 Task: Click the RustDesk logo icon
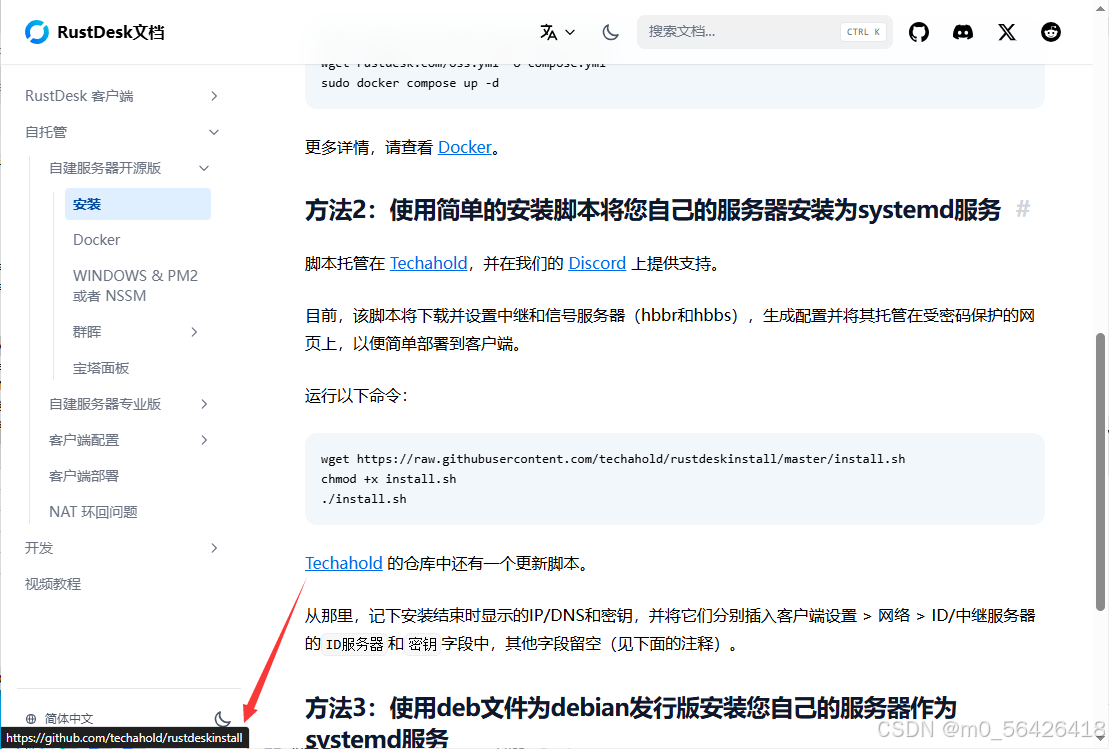point(37,32)
